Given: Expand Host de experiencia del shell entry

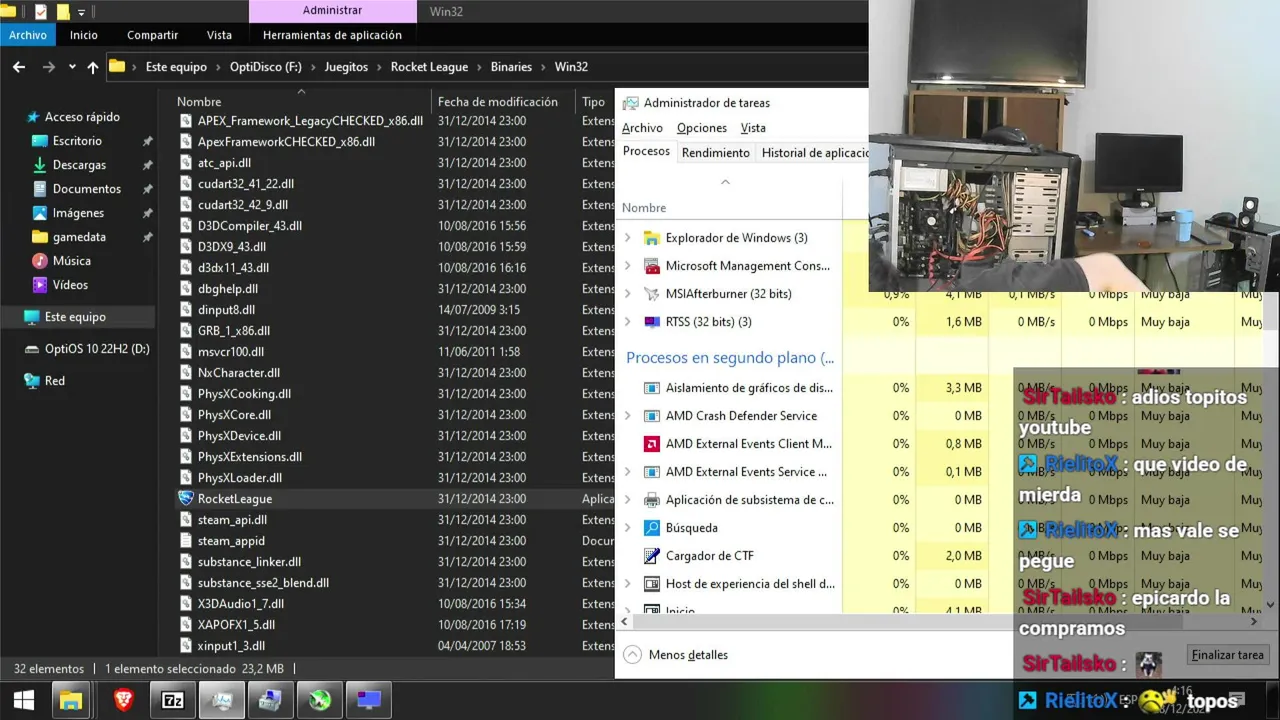Looking at the screenshot, I should tap(628, 584).
